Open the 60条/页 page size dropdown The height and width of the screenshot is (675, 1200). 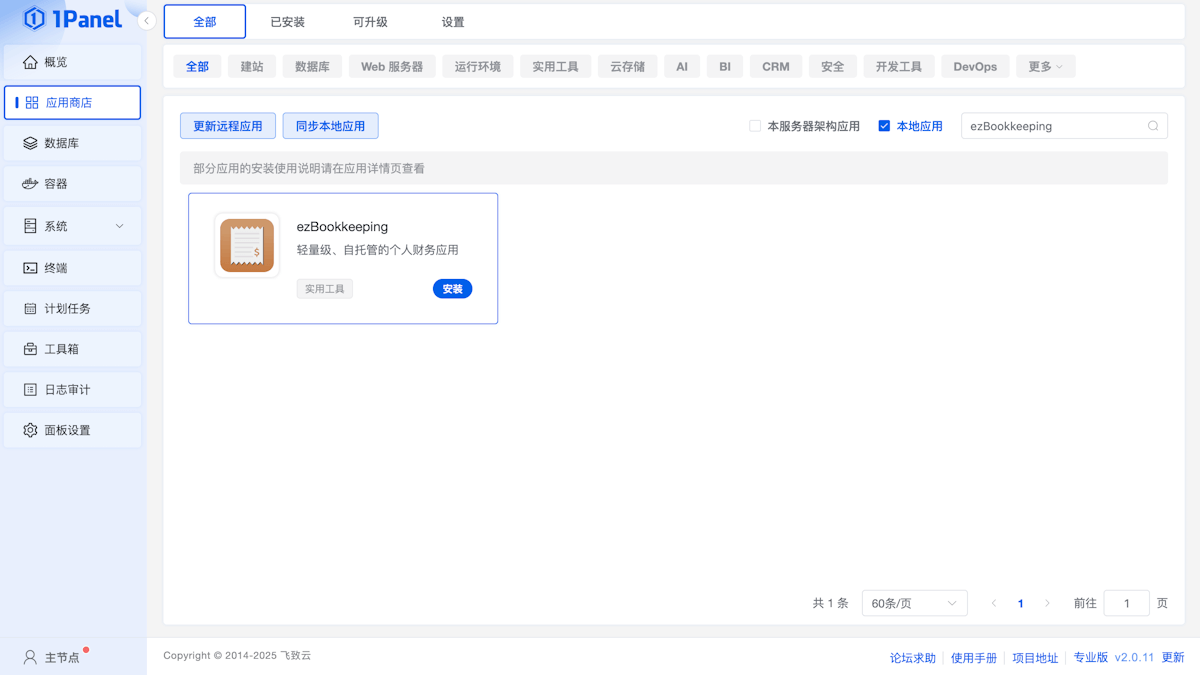(914, 603)
